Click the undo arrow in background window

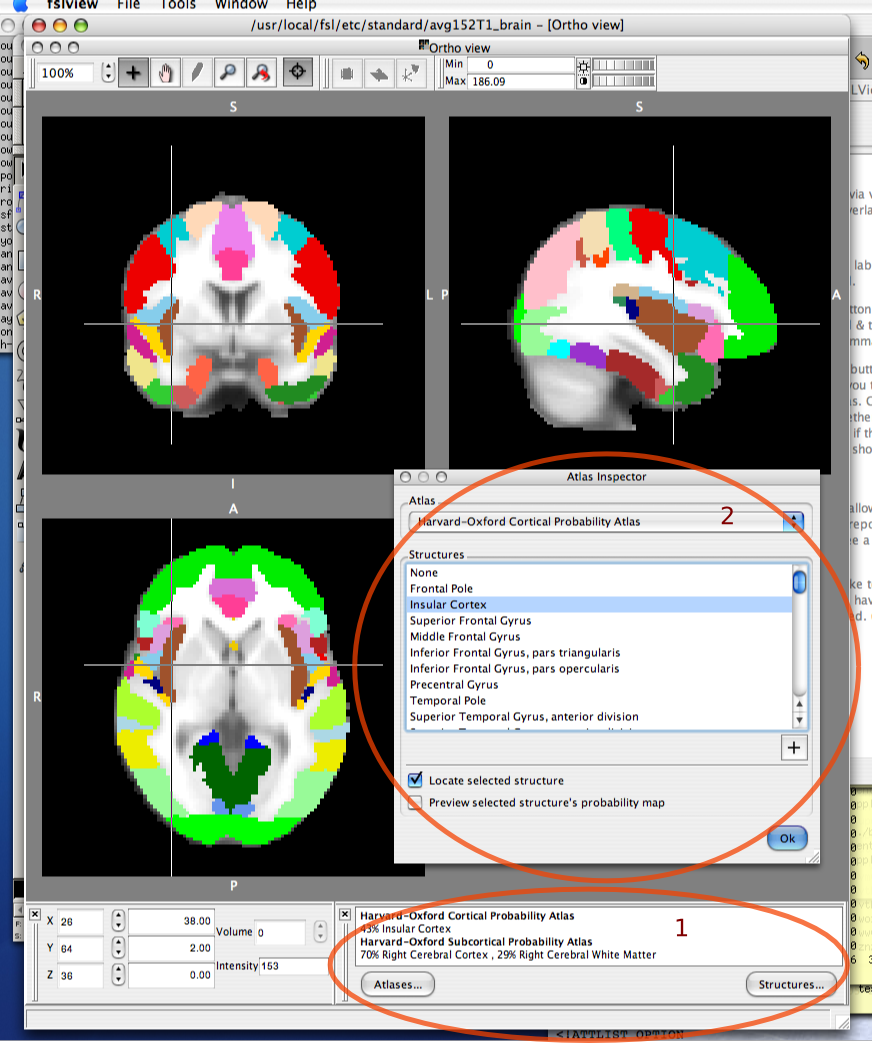tap(862, 61)
